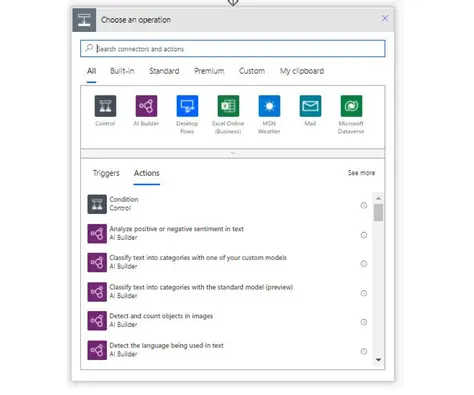The image size is (474, 395).
Task: Choose the Excel Online (Business) connector
Action: [x=228, y=106]
